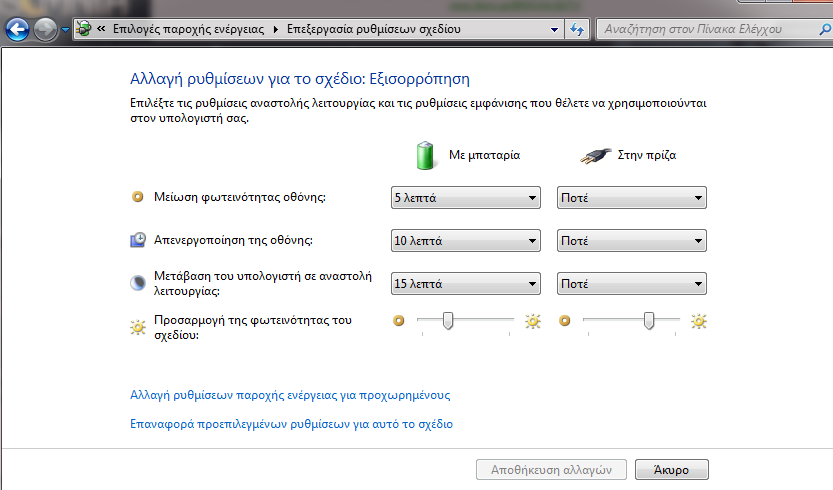The width and height of the screenshot is (833, 490).
Task: Select Επεξεργασία ρυθμίσεων σχεδίου breadcrumb
Action: [373, 29]
